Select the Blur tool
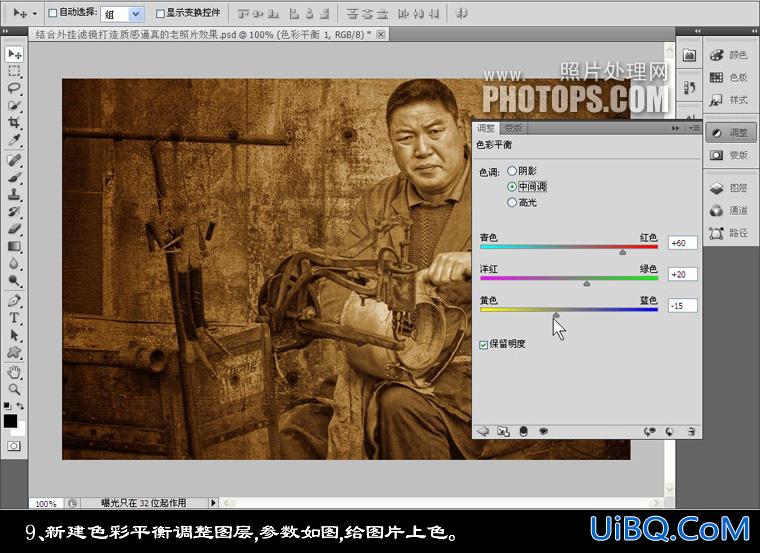Screen dimensions: 760x553 (x=14, y=263)
